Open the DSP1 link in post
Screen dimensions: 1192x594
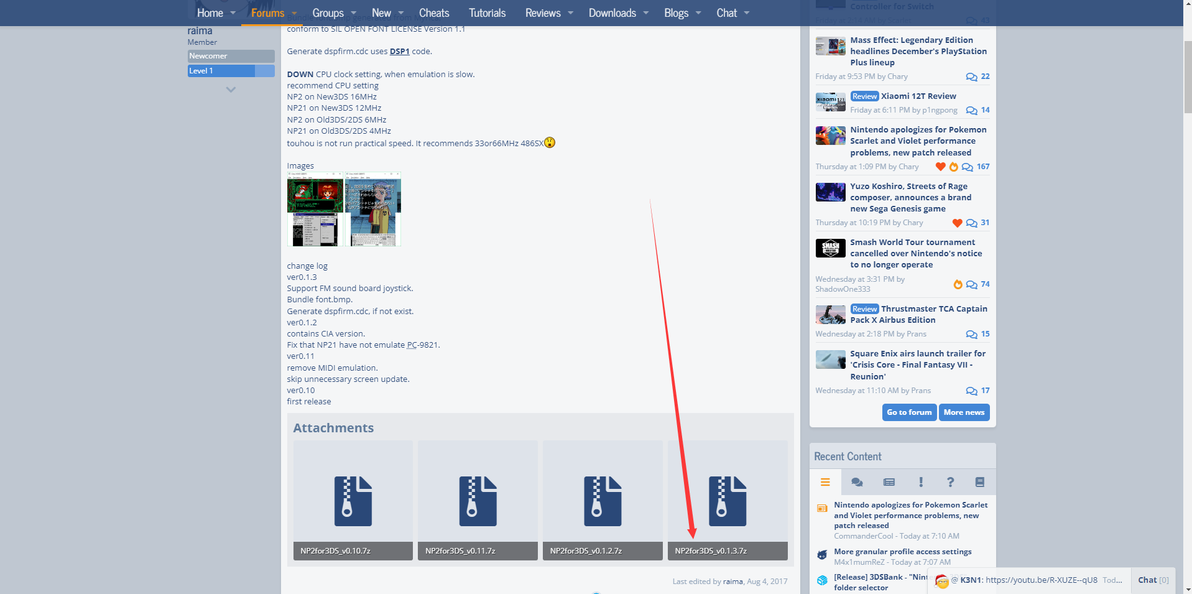coord(399,51)
